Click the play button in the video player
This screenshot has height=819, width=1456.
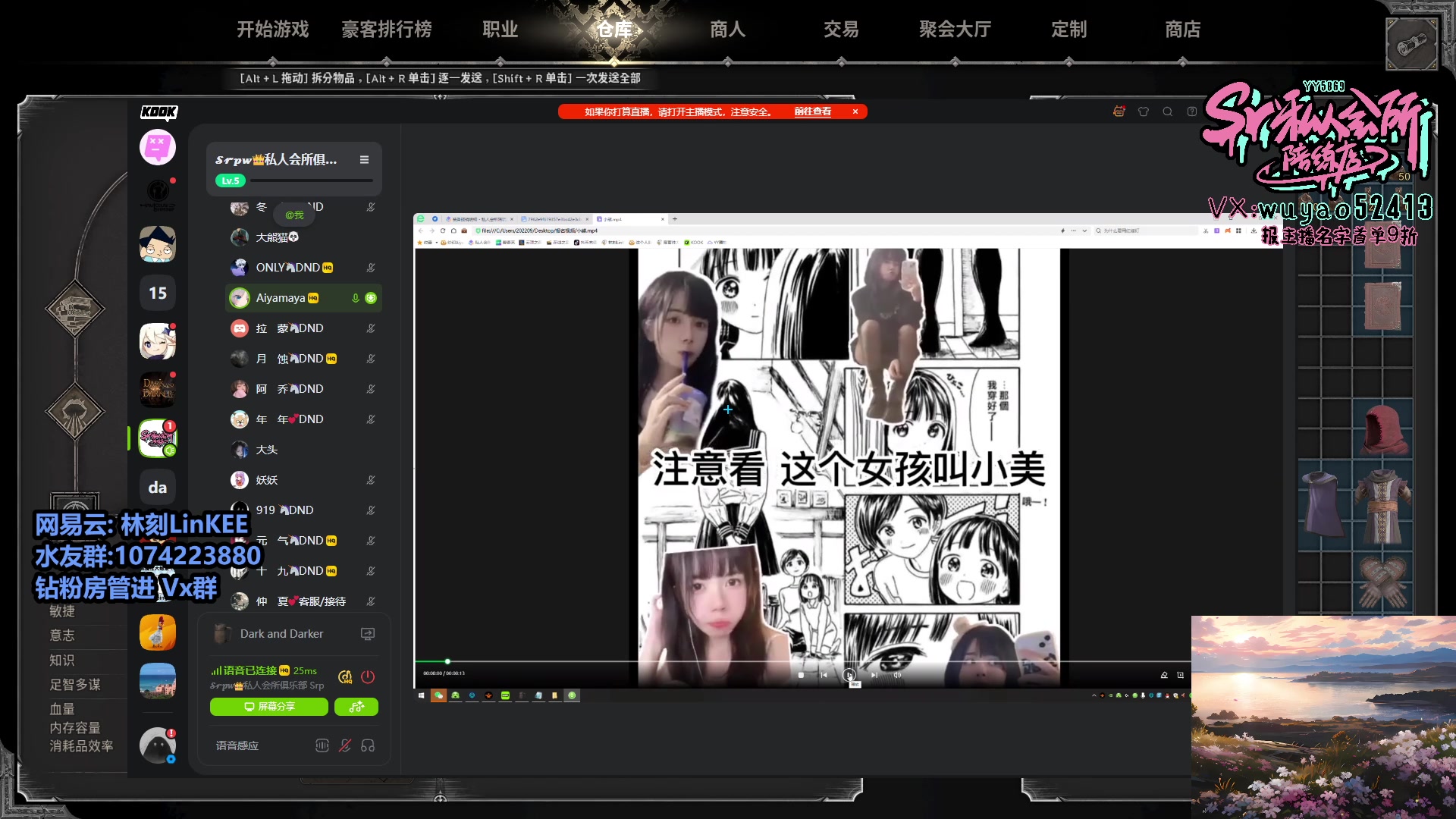[x=849, y=674]
